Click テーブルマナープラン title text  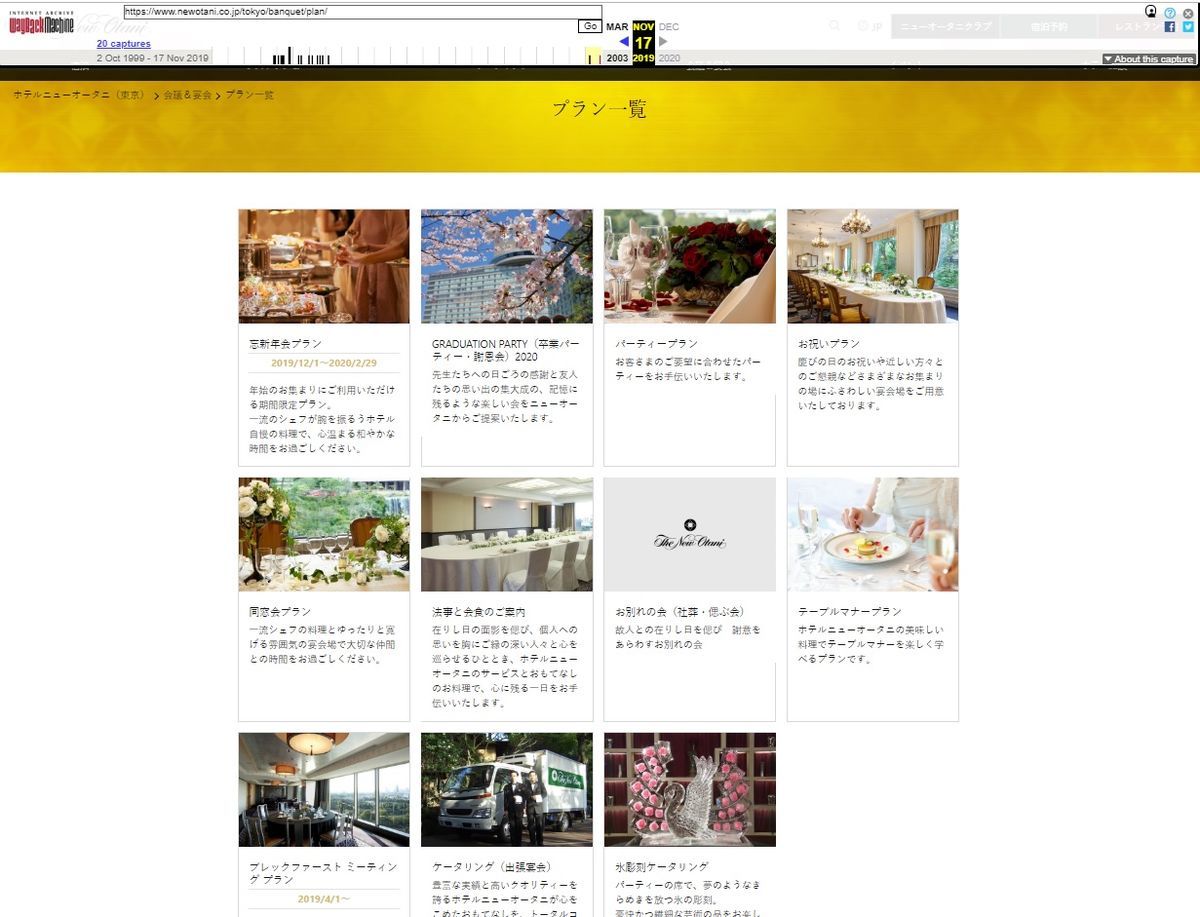850,611
